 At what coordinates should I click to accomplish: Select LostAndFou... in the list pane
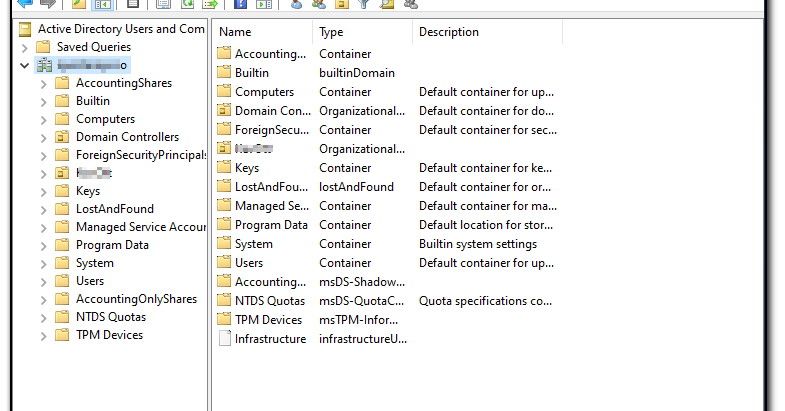tap(271, 187)
